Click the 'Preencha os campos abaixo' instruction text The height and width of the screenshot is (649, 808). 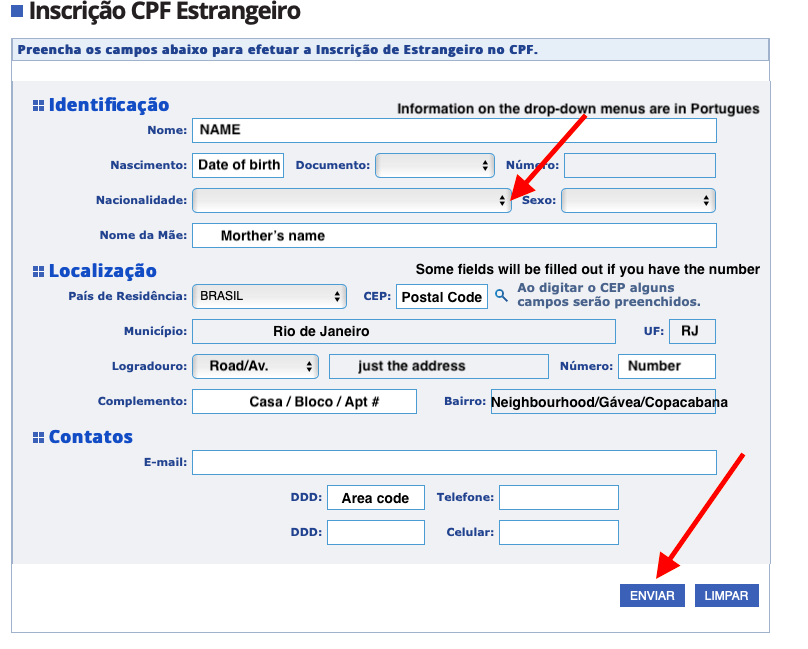click(277, 50)
